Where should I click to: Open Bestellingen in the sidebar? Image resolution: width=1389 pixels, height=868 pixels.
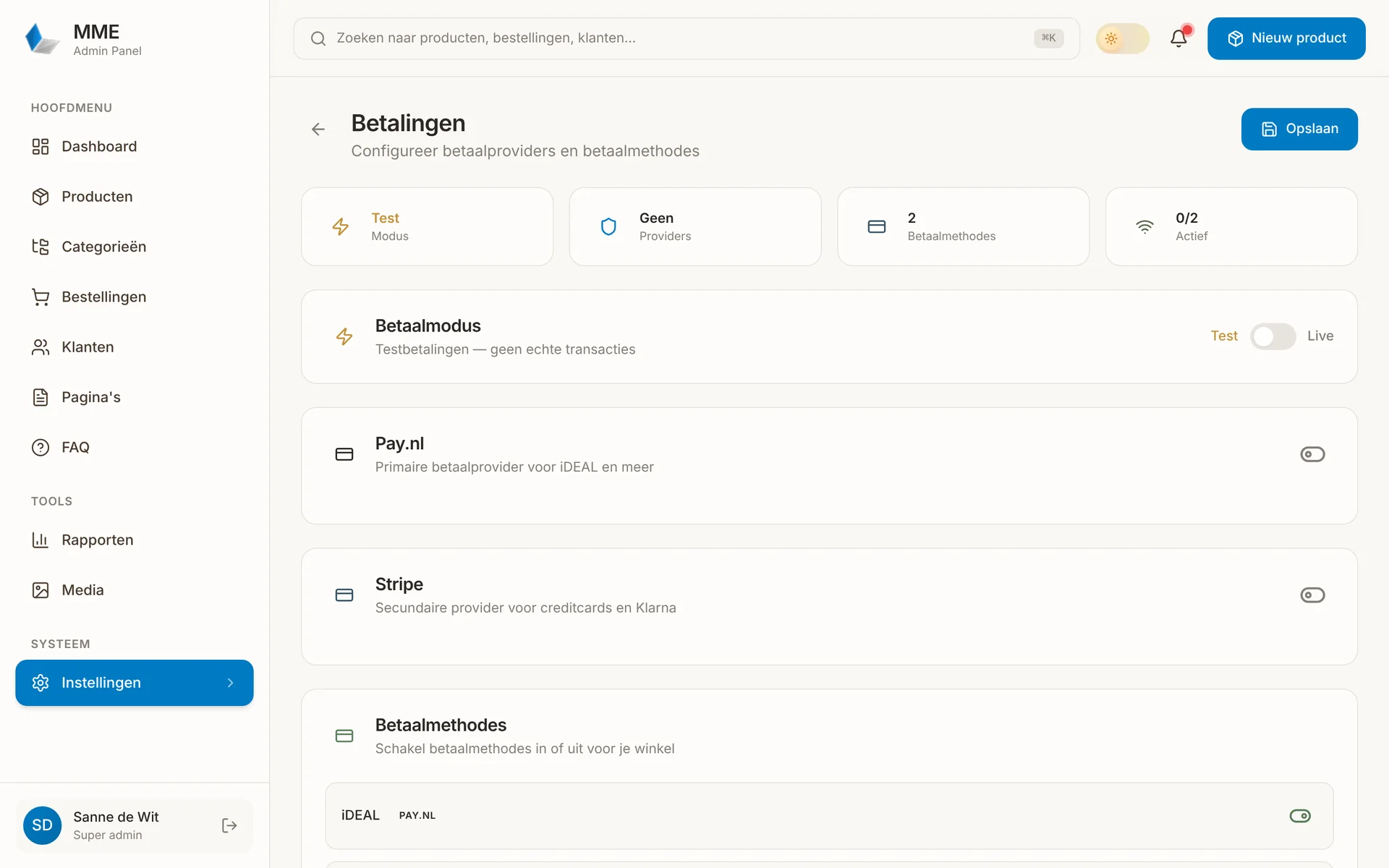pyautogui.click(x=135, y=297)
